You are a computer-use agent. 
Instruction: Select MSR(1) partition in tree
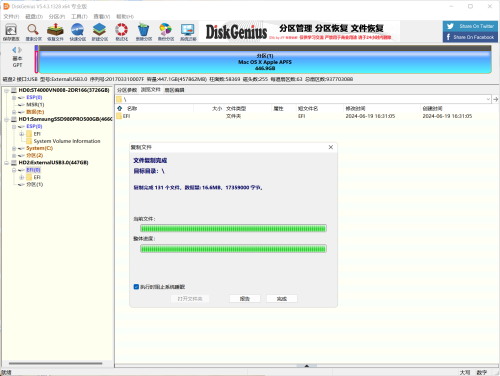(35, 105)
